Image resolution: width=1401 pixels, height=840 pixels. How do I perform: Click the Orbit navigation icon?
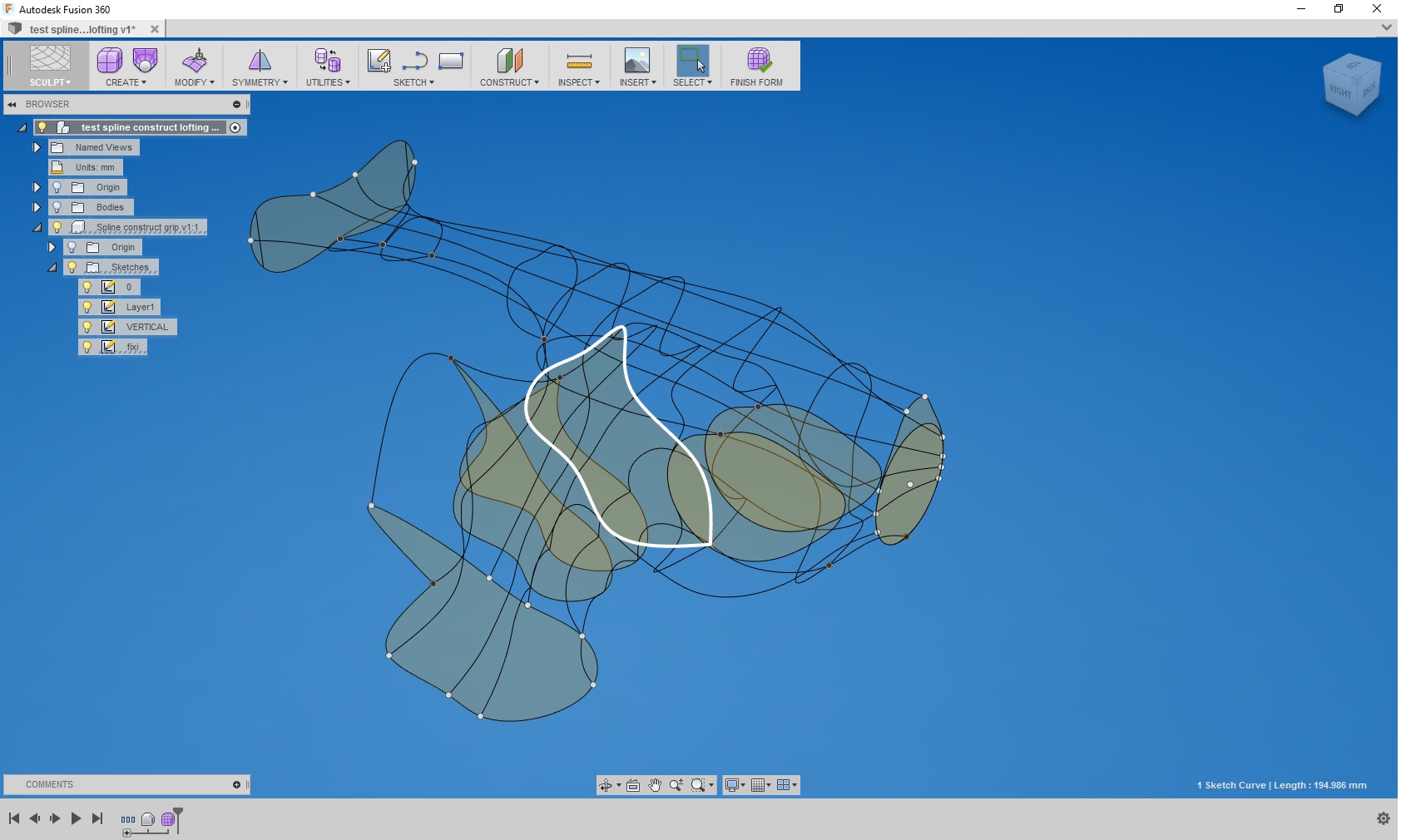[606, 785]
